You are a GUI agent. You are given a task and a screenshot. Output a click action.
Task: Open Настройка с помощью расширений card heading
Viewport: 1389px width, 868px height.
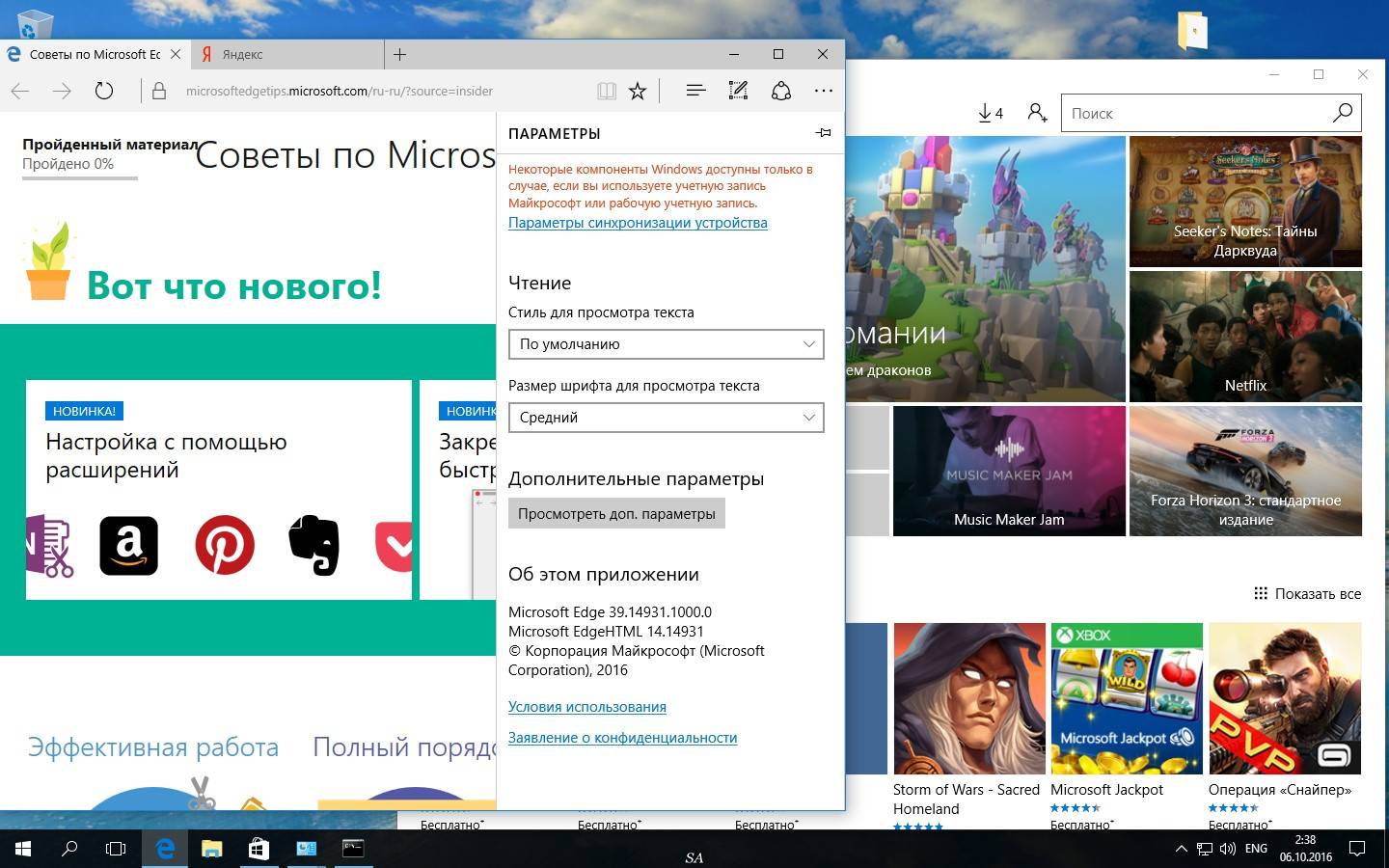166,455
